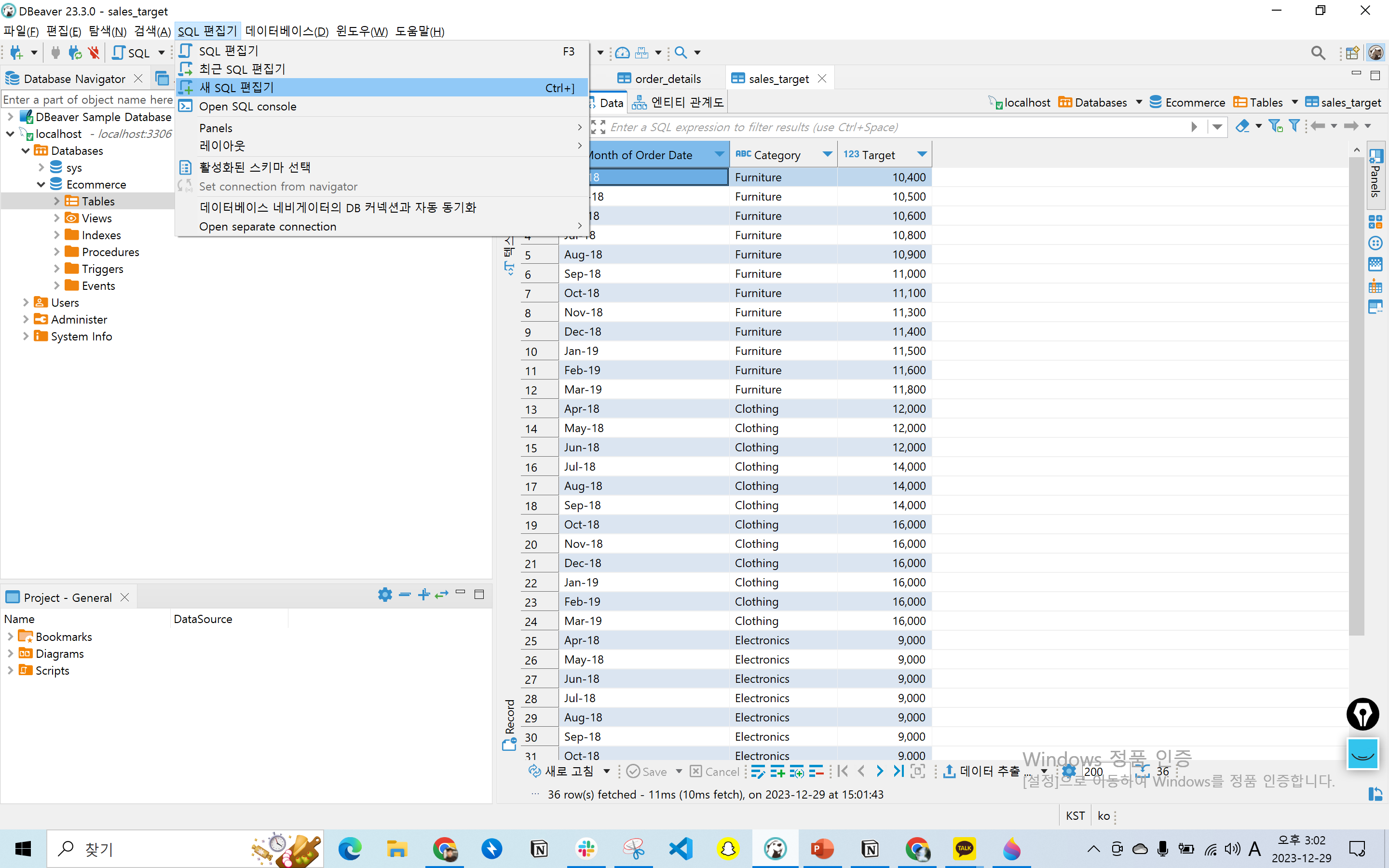Open the 엔티티 관계도 tab
This screenshot has height=868, width=1389.
coord(678,103)
